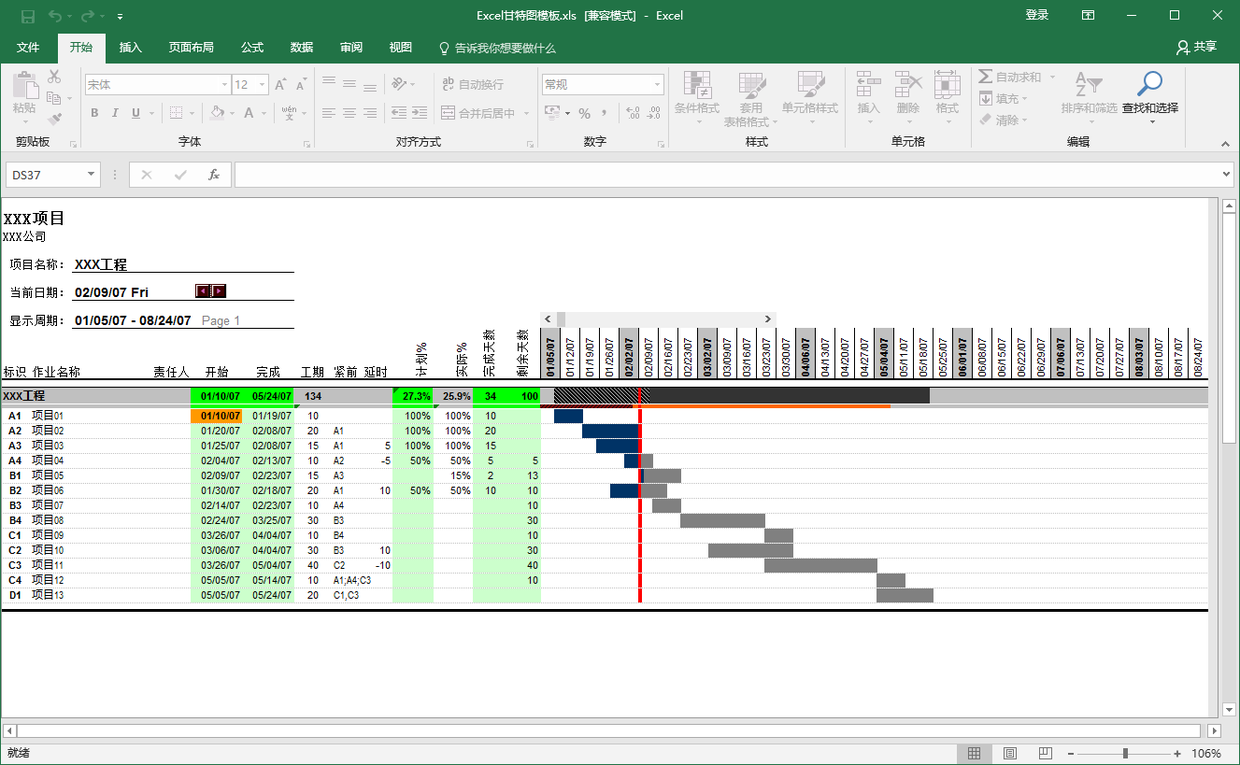Open the font size 12 dropdown
The image size is (1240, 765).
coord(262,85)
